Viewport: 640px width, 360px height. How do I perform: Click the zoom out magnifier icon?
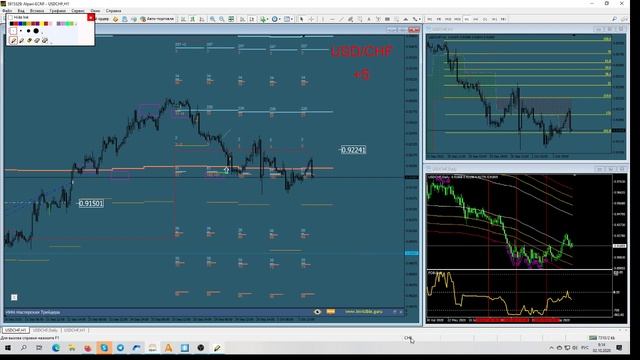click(x=222, y=19)
